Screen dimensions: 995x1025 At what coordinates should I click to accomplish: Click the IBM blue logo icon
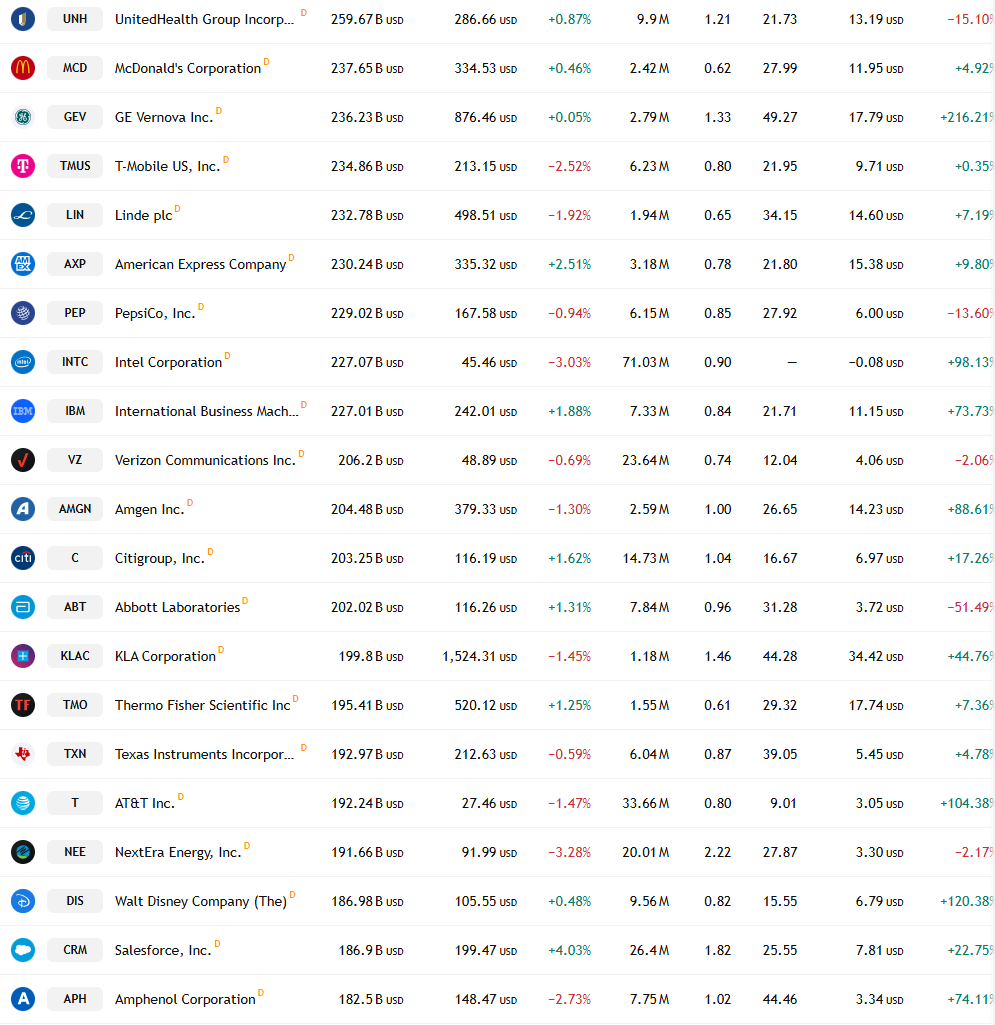click(x=23, y=411)
